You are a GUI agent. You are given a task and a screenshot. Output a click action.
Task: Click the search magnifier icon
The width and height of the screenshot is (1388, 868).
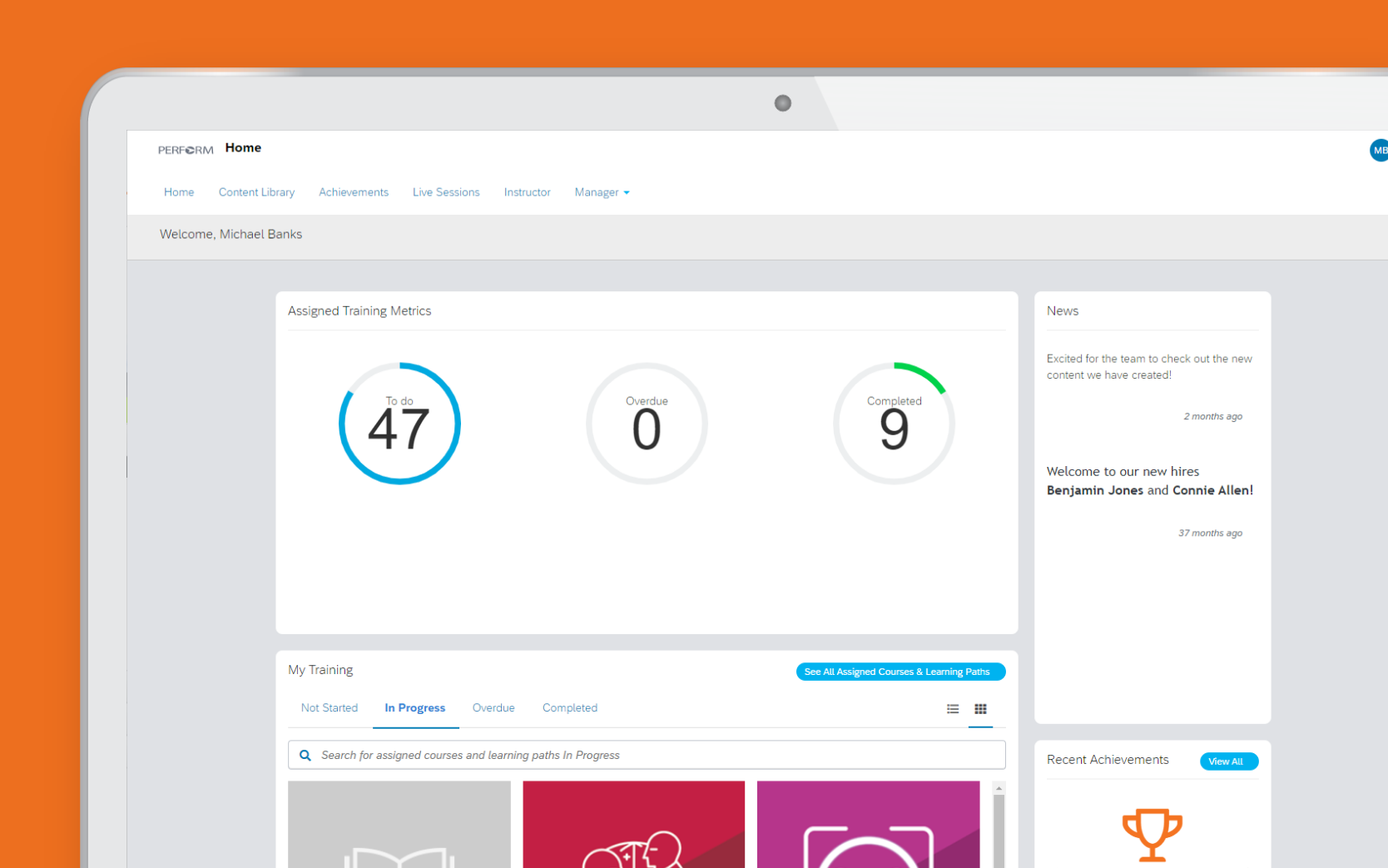coord(305,756)
